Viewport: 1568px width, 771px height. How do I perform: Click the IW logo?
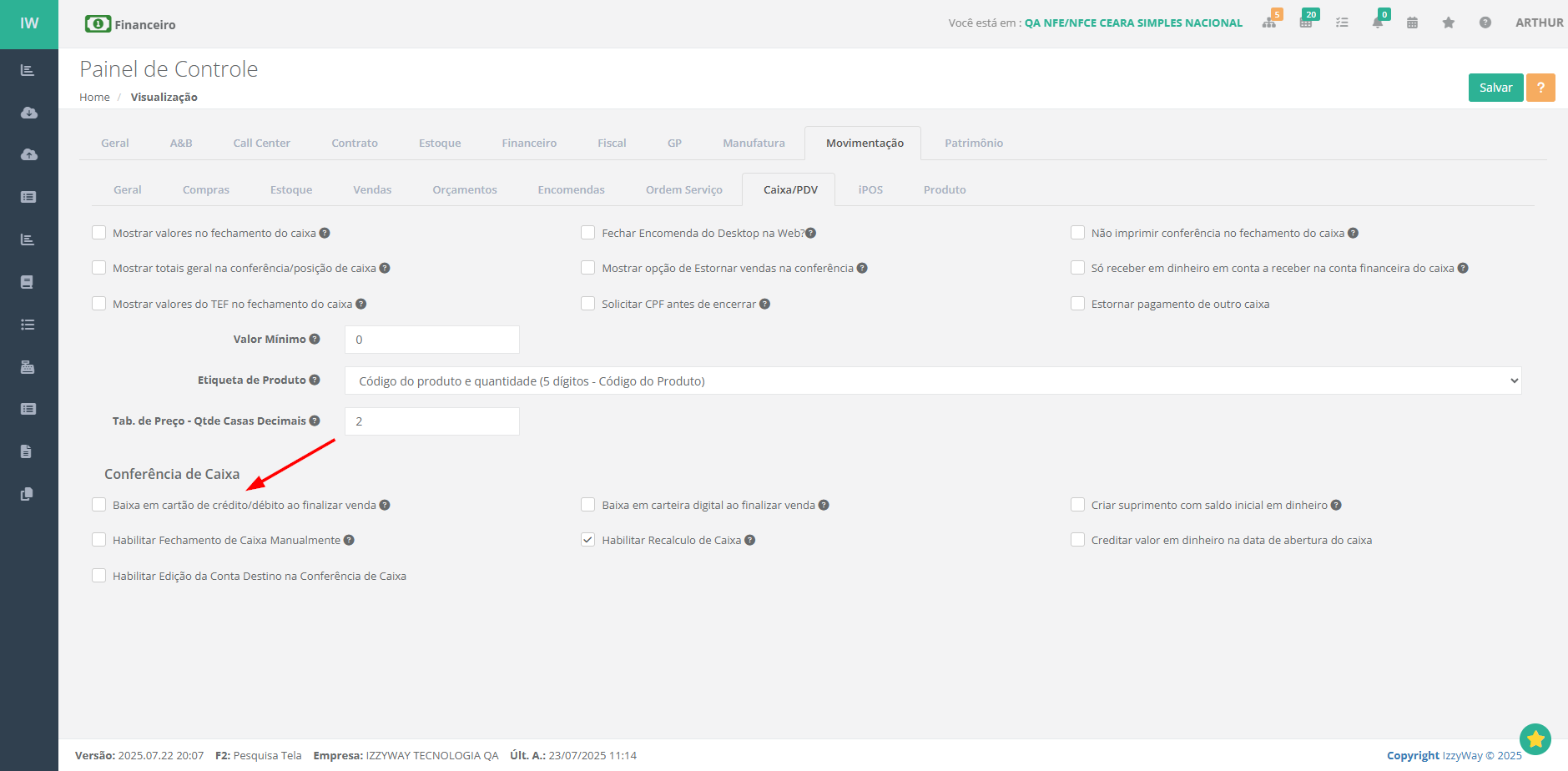[29, 23]
